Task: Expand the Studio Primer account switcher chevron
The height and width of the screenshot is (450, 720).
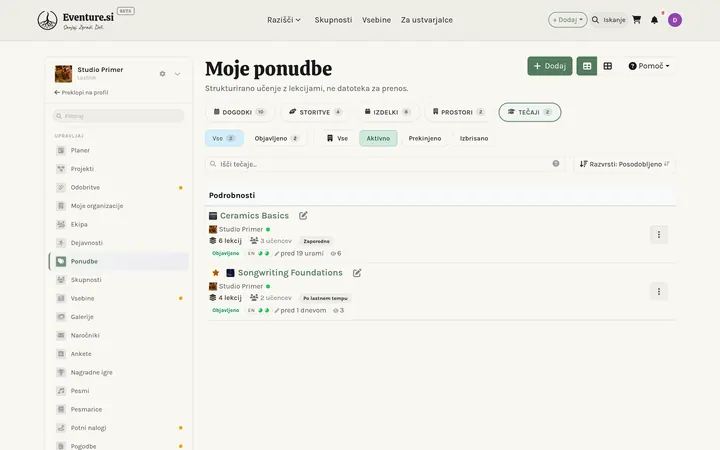Action: (177, 74)
